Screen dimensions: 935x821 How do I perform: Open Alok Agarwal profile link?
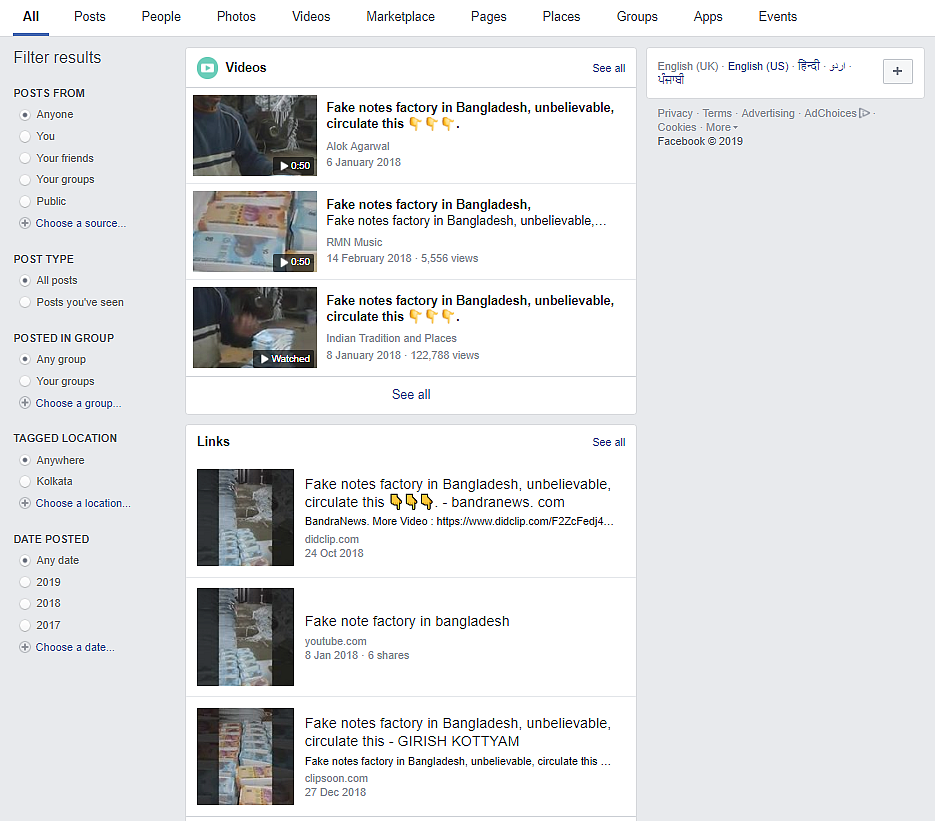coord(358,146)
